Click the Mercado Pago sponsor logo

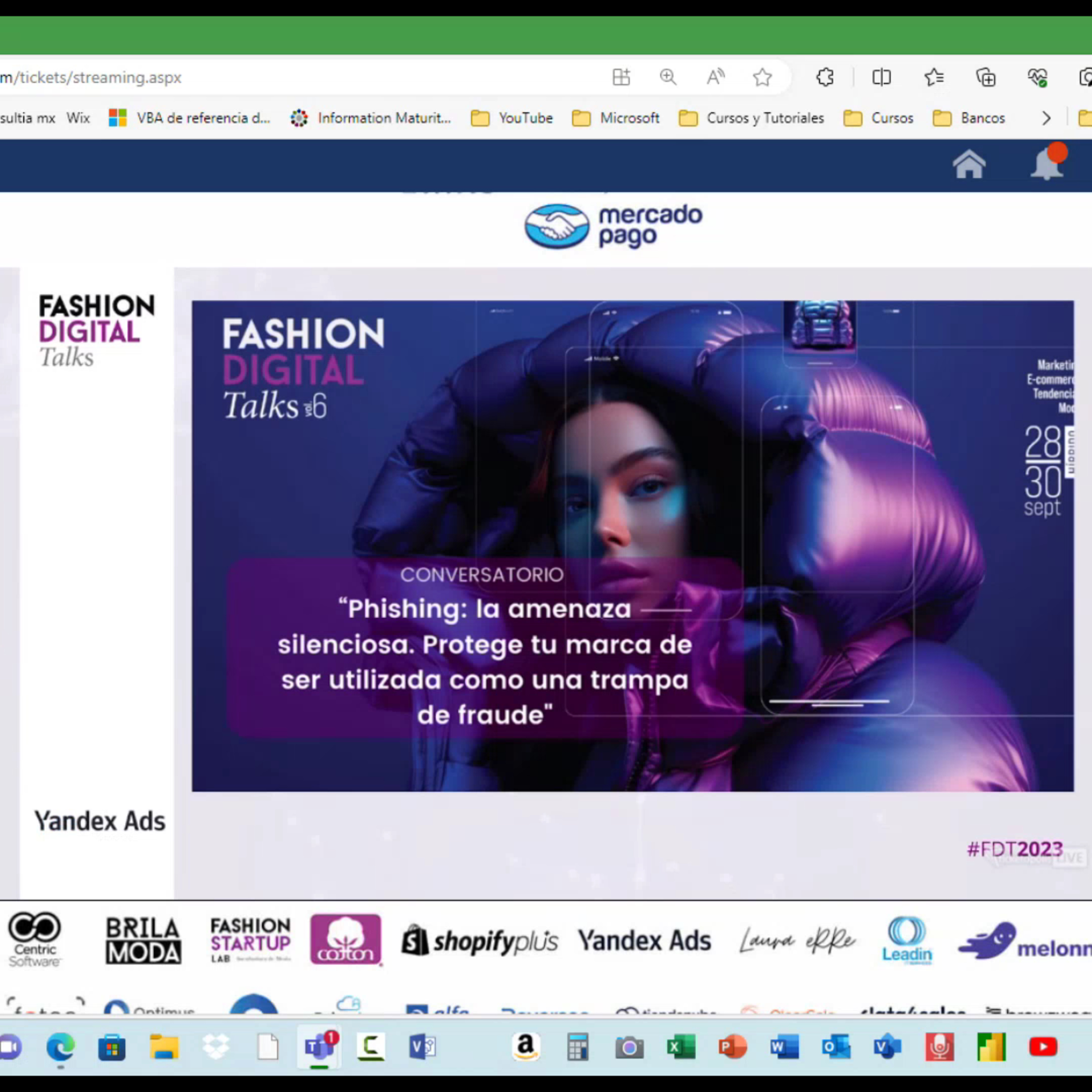pyautogui.click(x=613, y=226)
